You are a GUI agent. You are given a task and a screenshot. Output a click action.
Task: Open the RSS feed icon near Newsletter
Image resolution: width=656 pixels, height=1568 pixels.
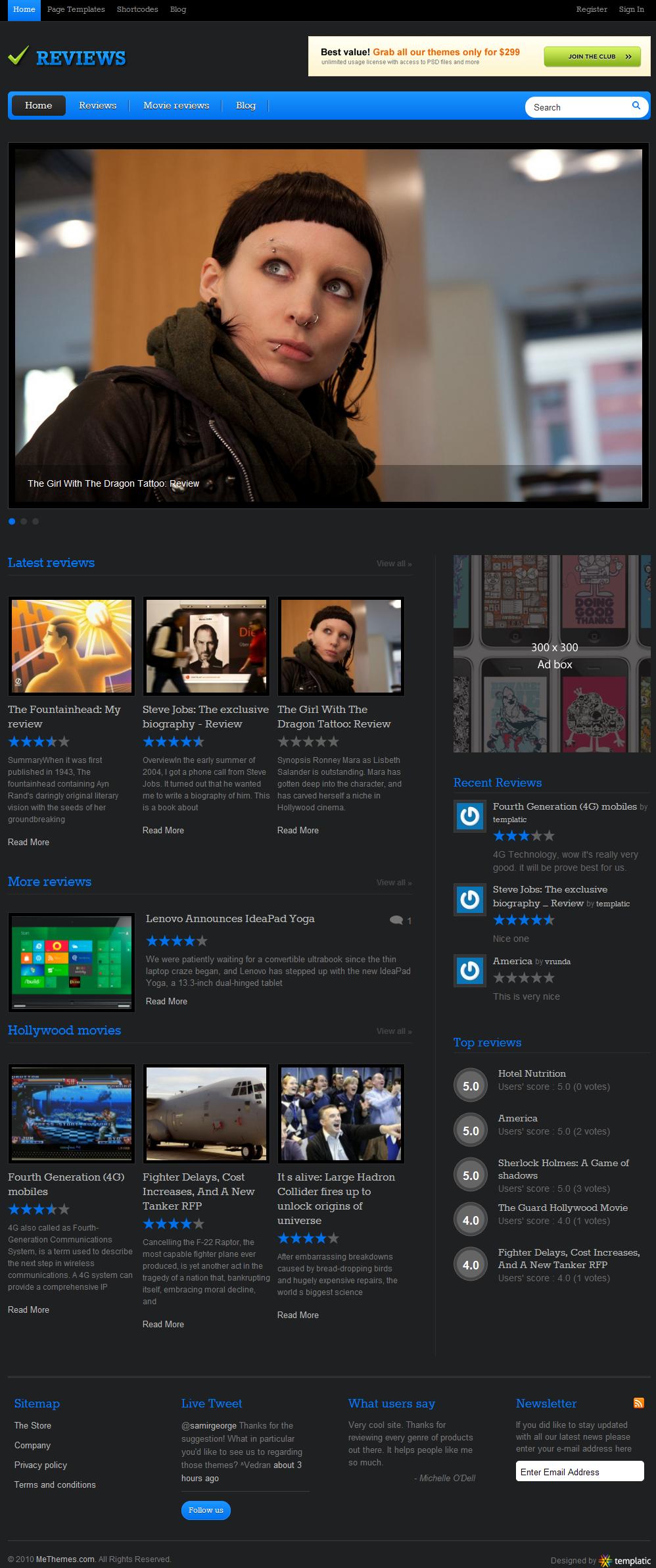pyautogui.click(x=638, y=1403)
